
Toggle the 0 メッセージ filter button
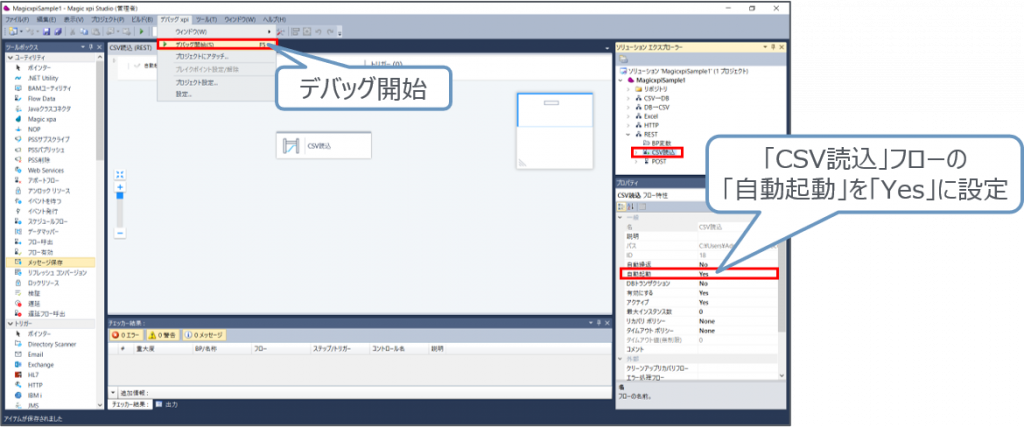pos(207,334)
